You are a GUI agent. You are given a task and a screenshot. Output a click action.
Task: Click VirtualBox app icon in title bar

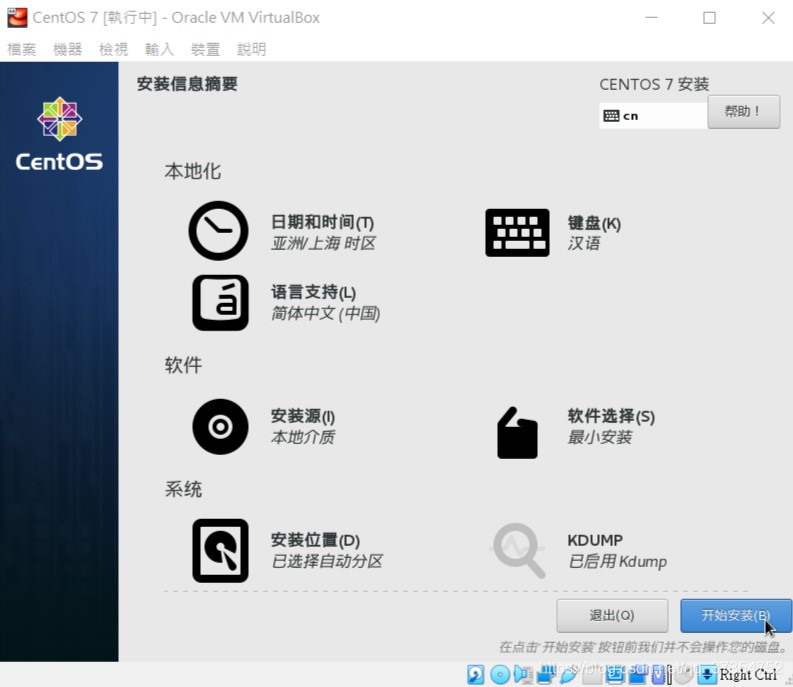pos(17,17)
